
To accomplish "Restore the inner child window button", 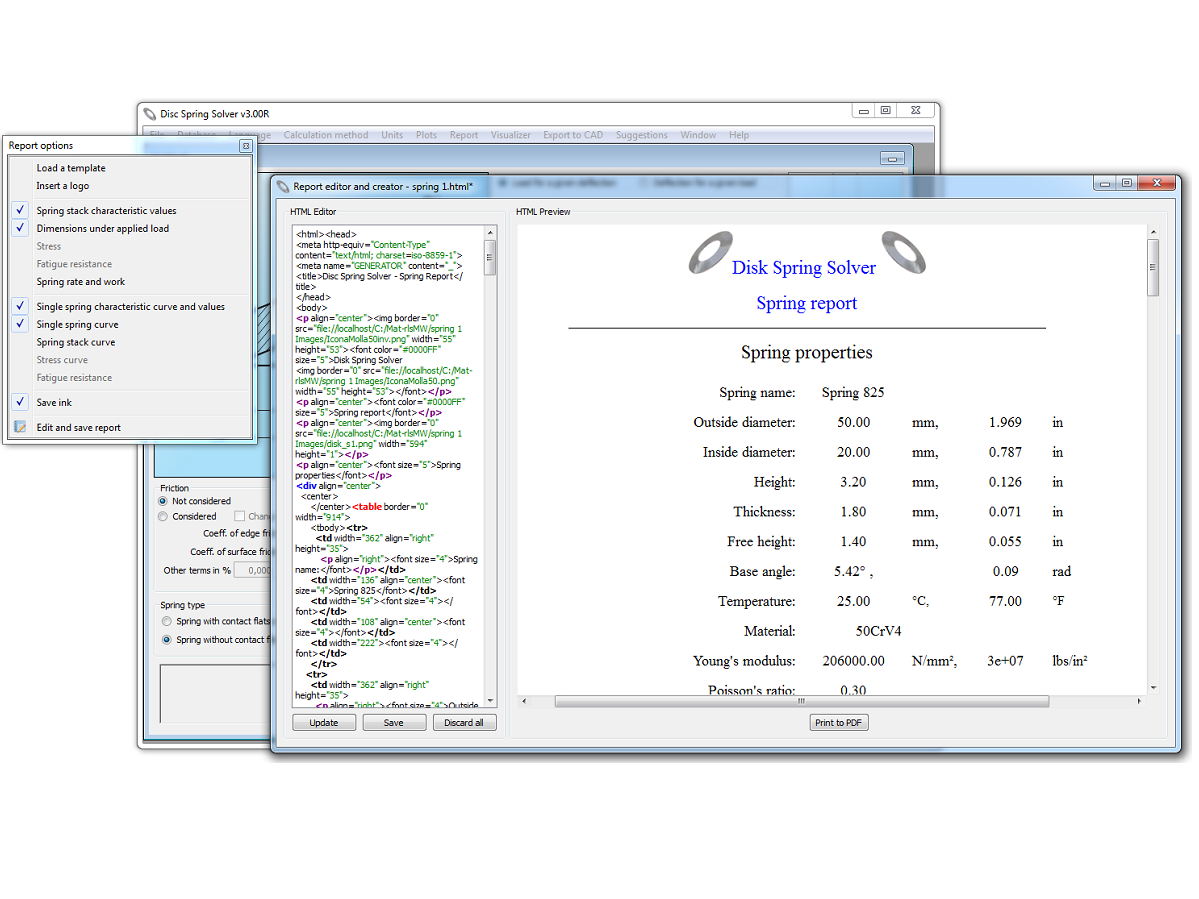I will pos(892,159).
